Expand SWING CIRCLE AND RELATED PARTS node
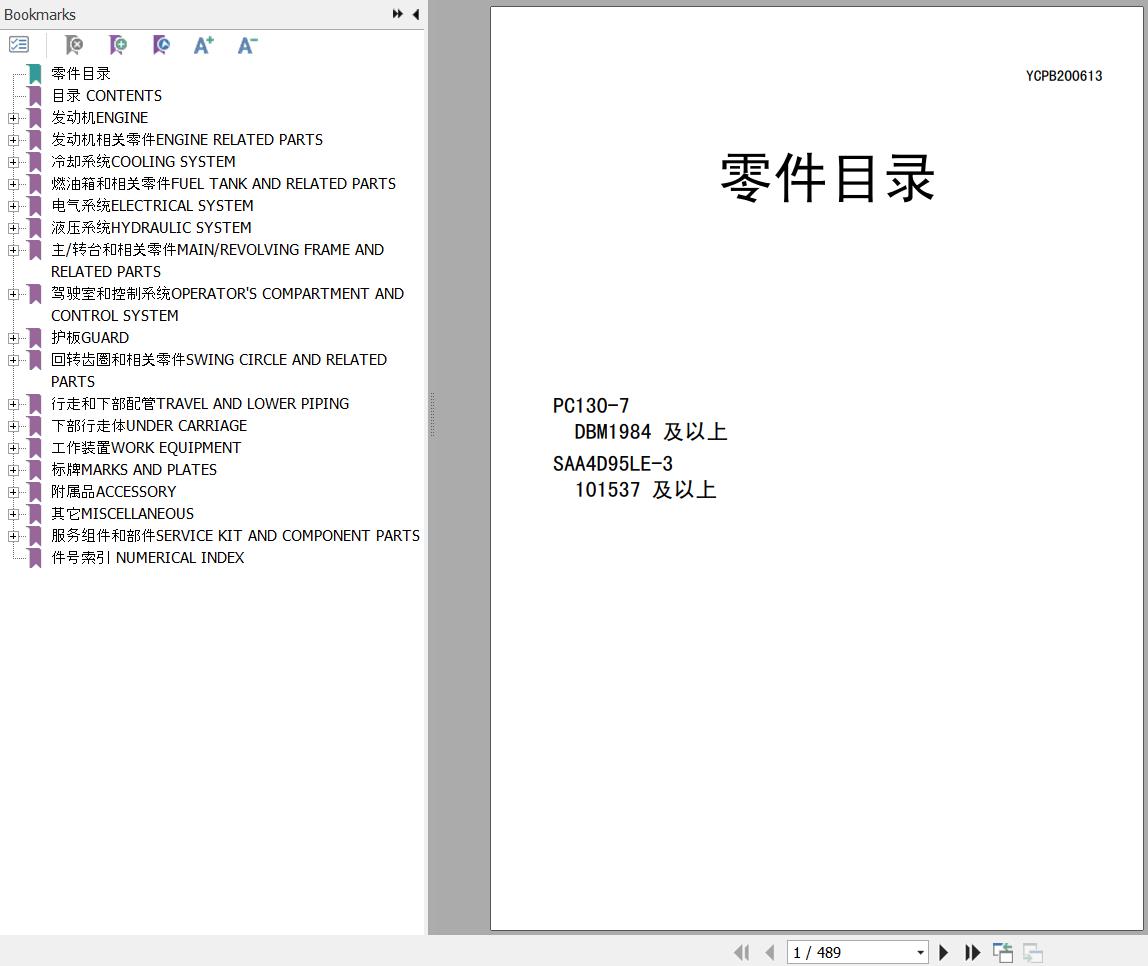Screen dimensions: 1148x966 tap(12, 360)
